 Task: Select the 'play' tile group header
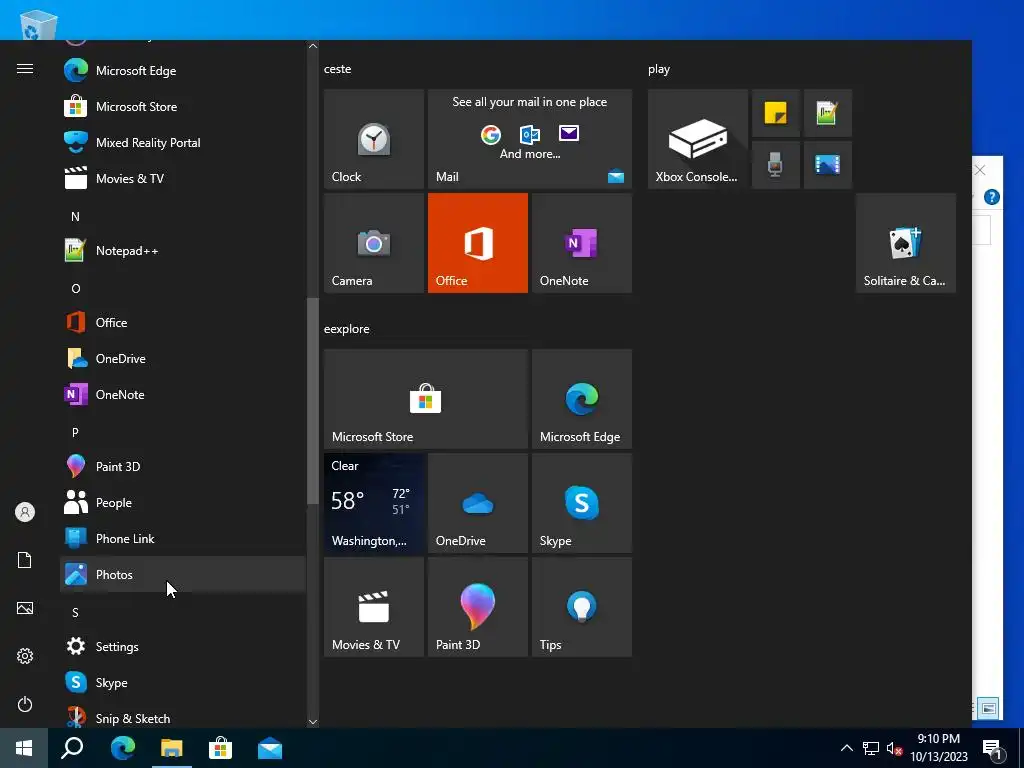(659, 69)
